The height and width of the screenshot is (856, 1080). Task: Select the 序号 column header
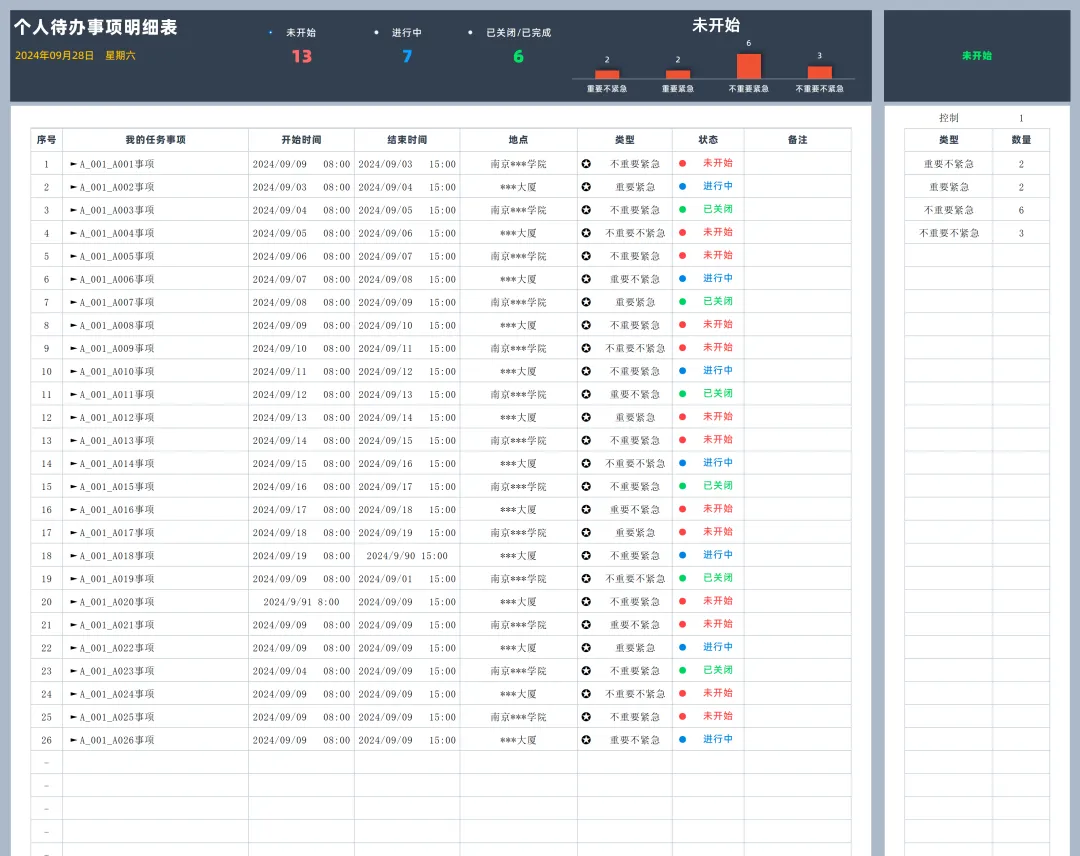[46, 140]
